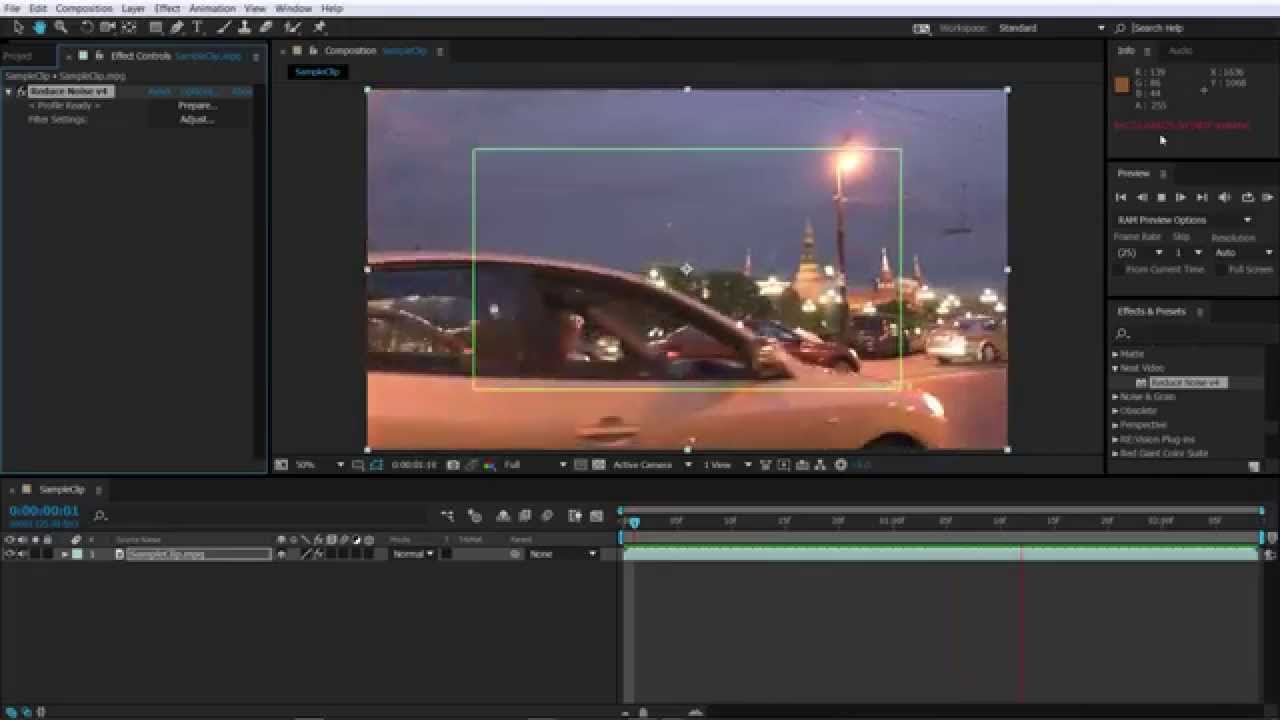
Task: Click the Adjust... filter settings button
Action: (x=196, y=119)
